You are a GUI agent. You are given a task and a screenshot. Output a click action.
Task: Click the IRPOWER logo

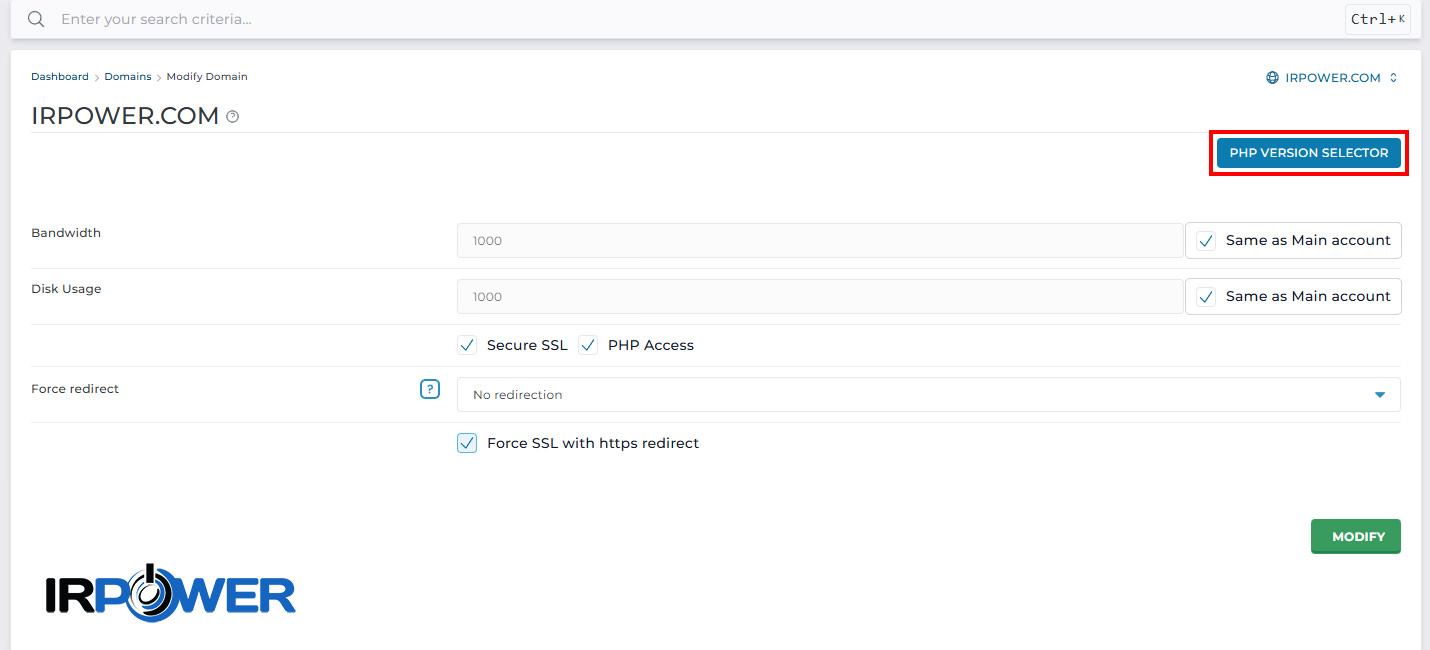click(171, 593)
